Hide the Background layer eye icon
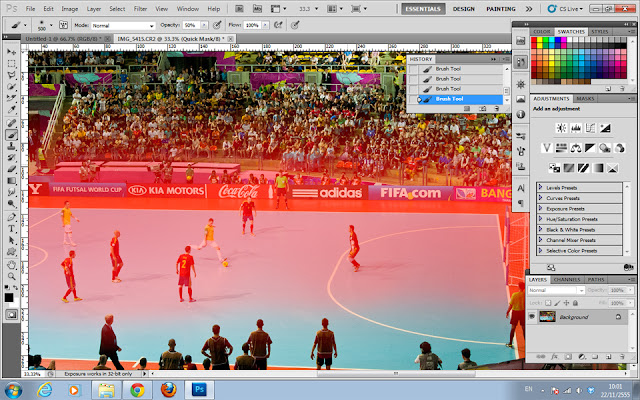This screenshot has height=400, width=640. (x=532, y=317)
